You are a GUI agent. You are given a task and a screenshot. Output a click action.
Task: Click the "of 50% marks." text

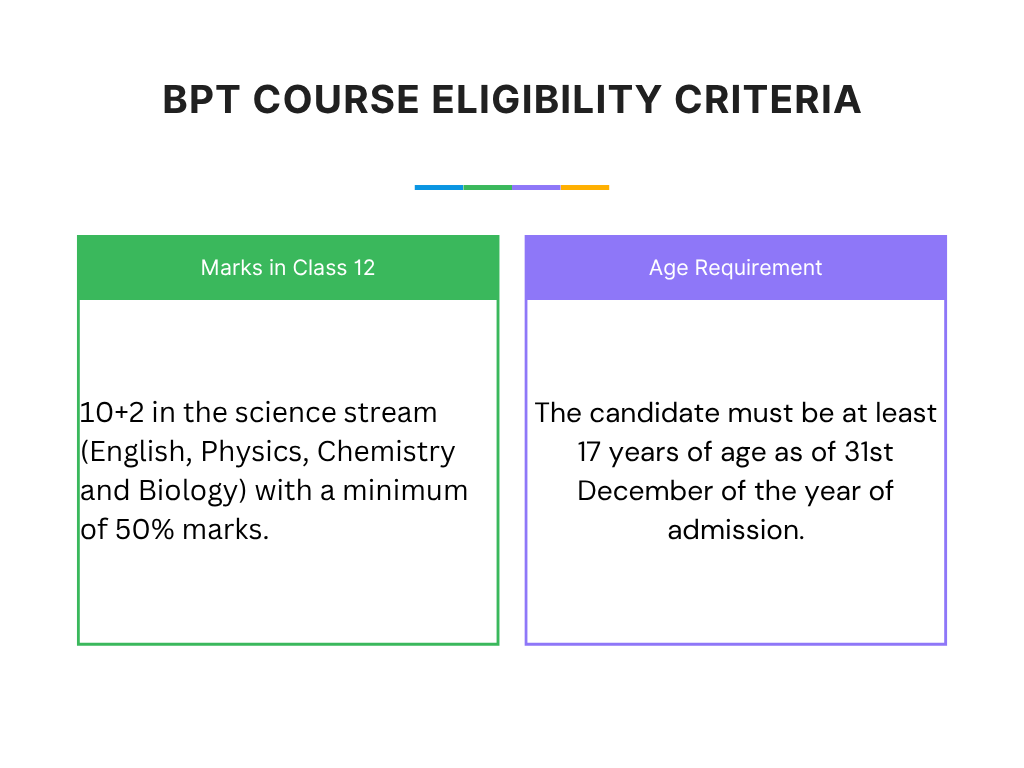(x=175, y=530)
